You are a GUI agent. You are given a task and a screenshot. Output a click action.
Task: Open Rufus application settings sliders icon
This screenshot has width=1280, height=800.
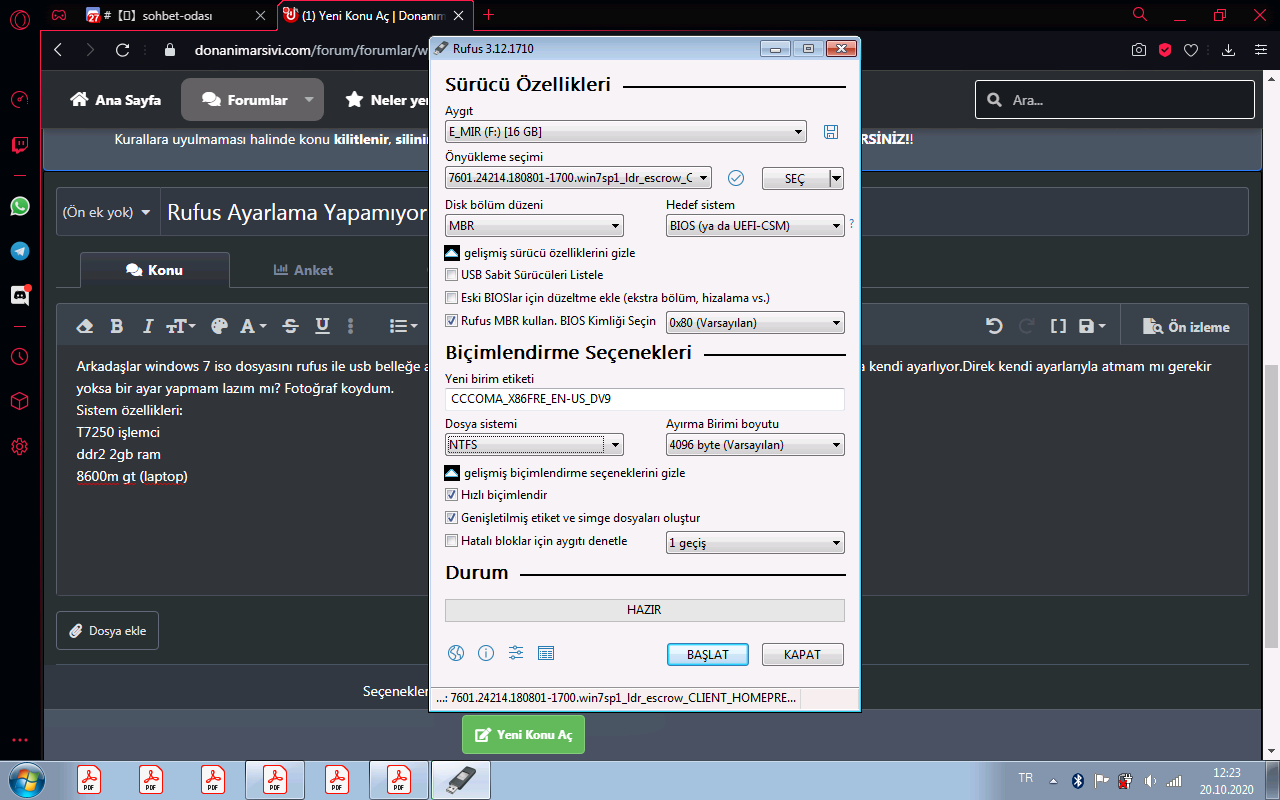tap(516, 653)
